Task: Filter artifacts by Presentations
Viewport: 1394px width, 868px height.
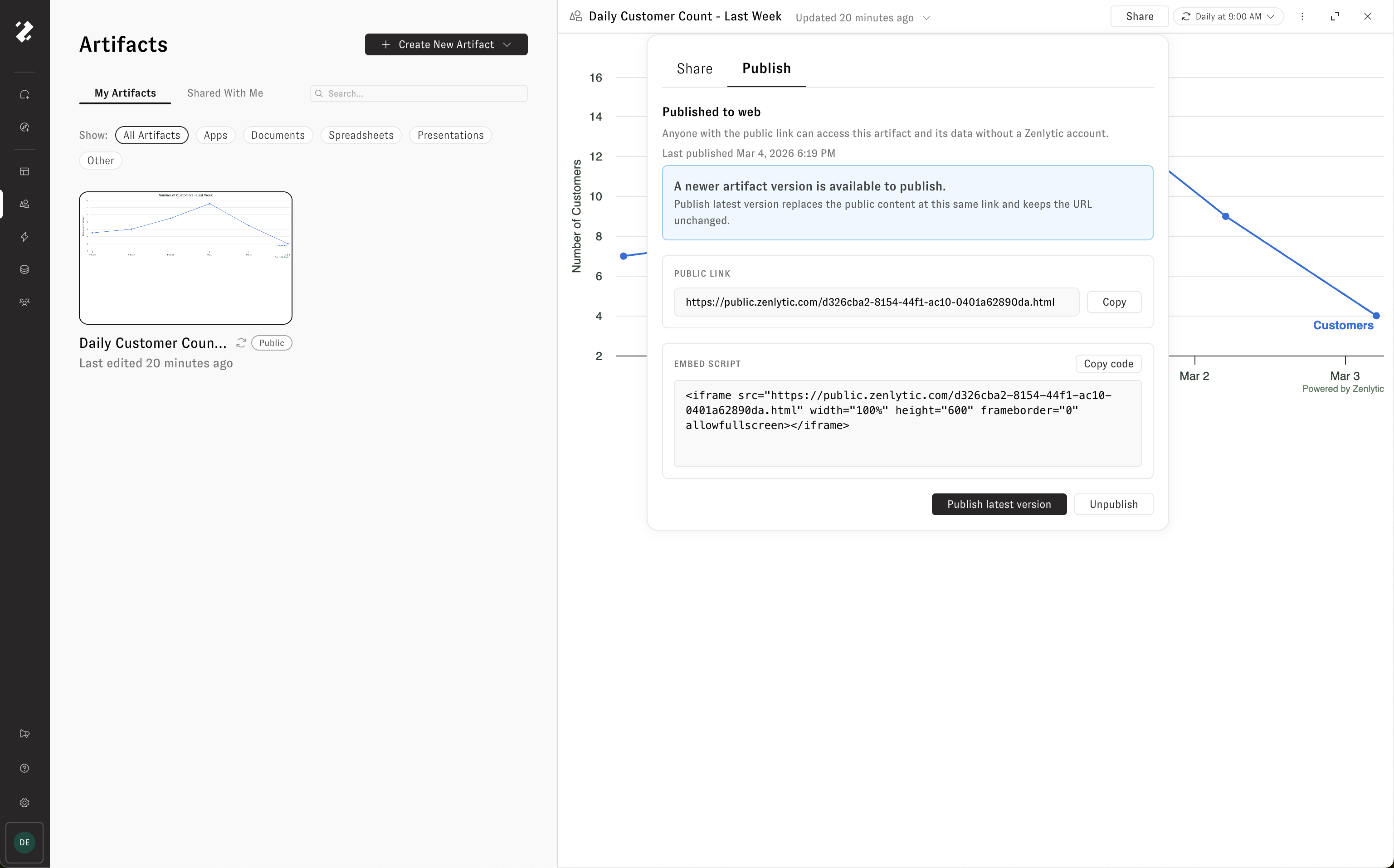Action: click(x=450, y=136)
